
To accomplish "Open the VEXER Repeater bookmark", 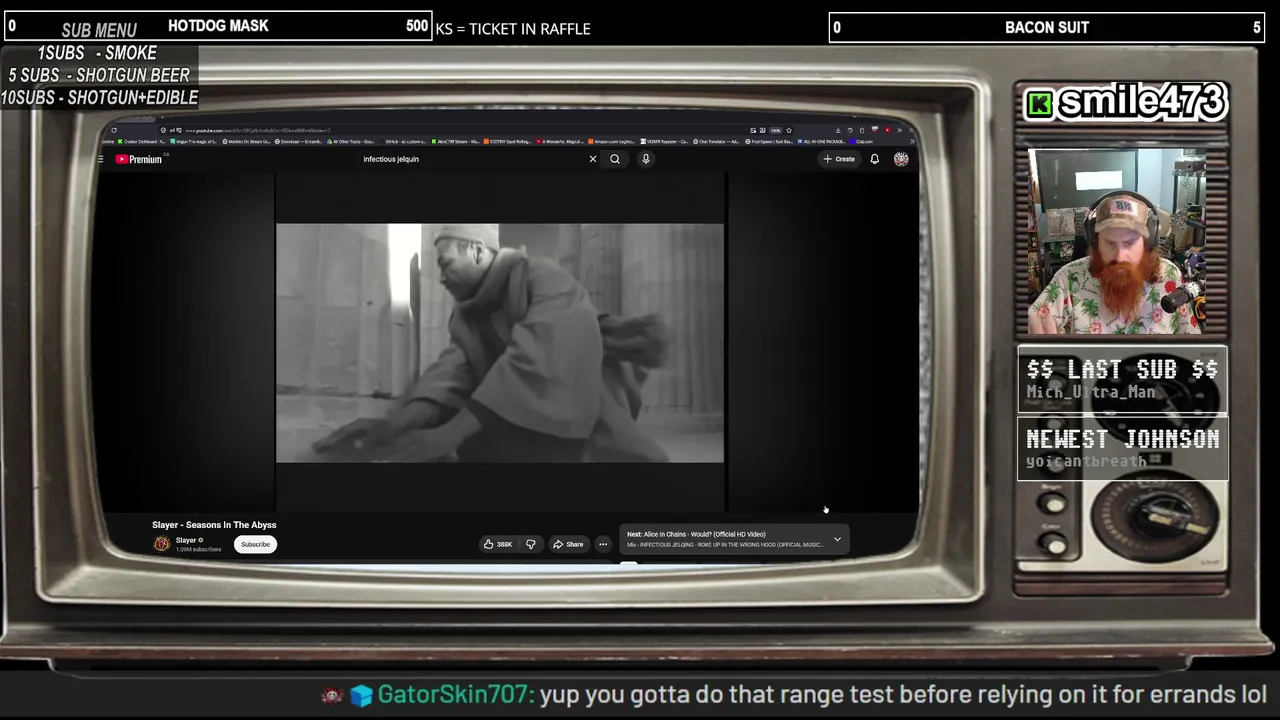I will (x=664, y=142).
